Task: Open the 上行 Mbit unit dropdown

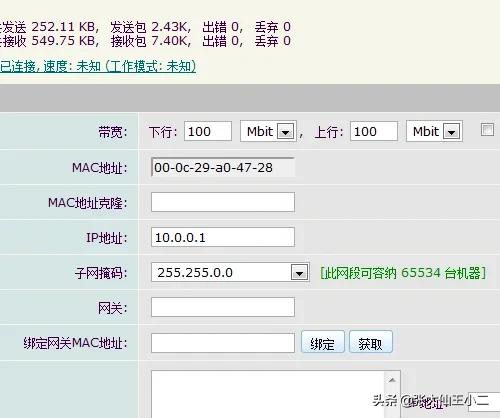Action: 434,131
